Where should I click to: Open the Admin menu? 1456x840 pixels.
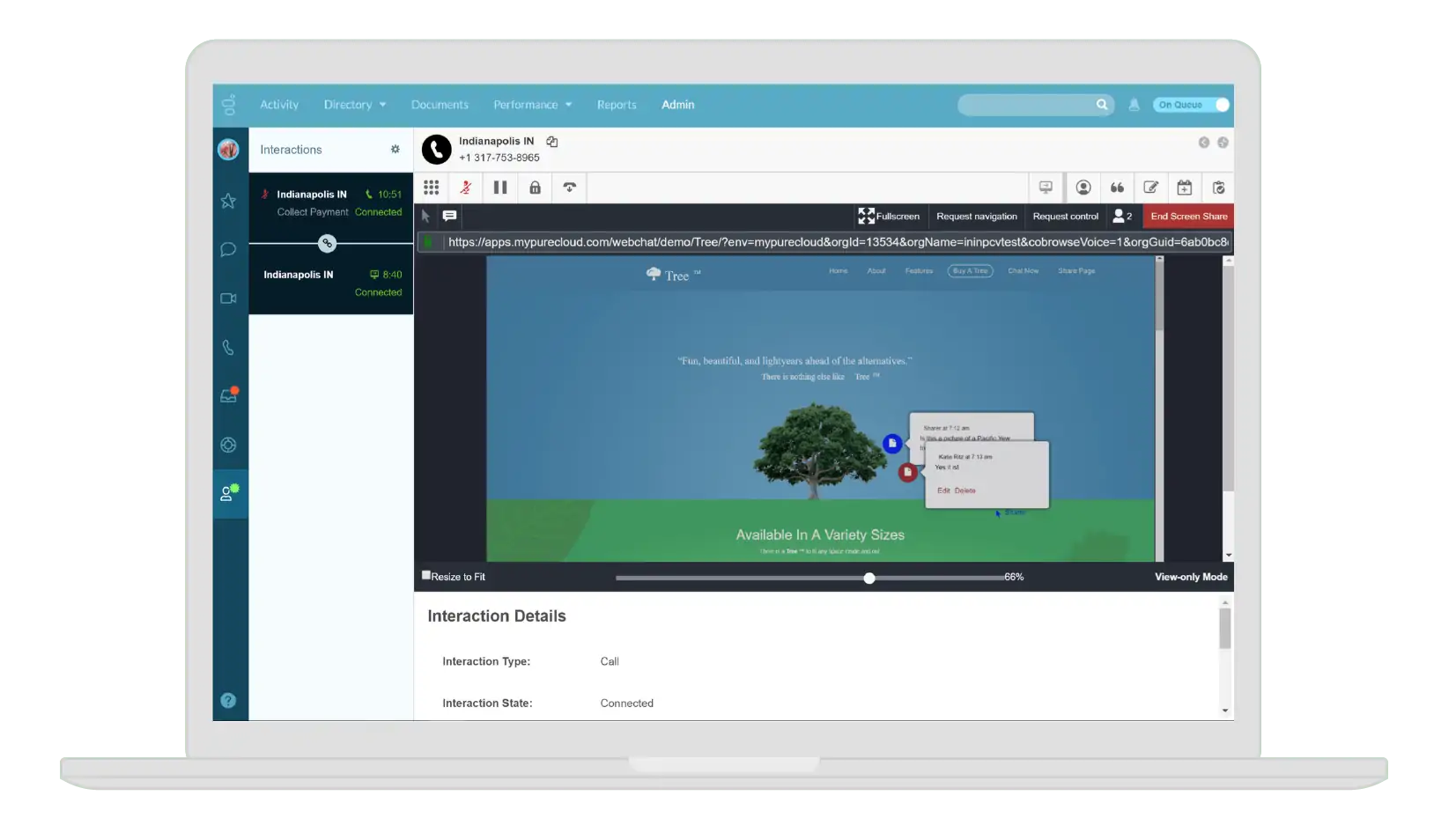click(x=677, y=105)
